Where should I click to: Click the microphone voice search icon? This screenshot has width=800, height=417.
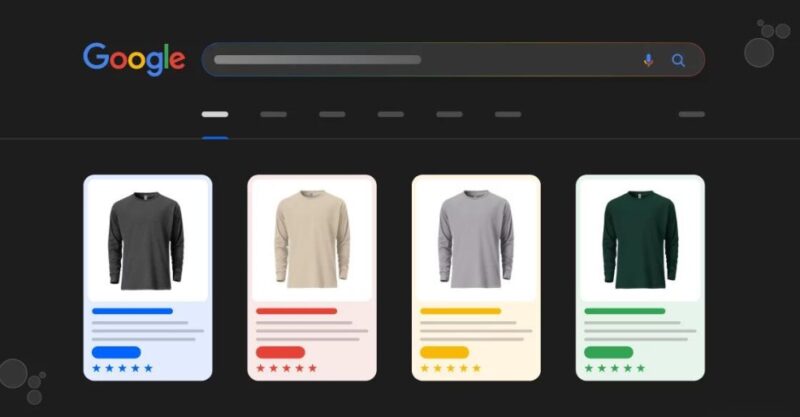pyautogui.click(x=648, y=60)
